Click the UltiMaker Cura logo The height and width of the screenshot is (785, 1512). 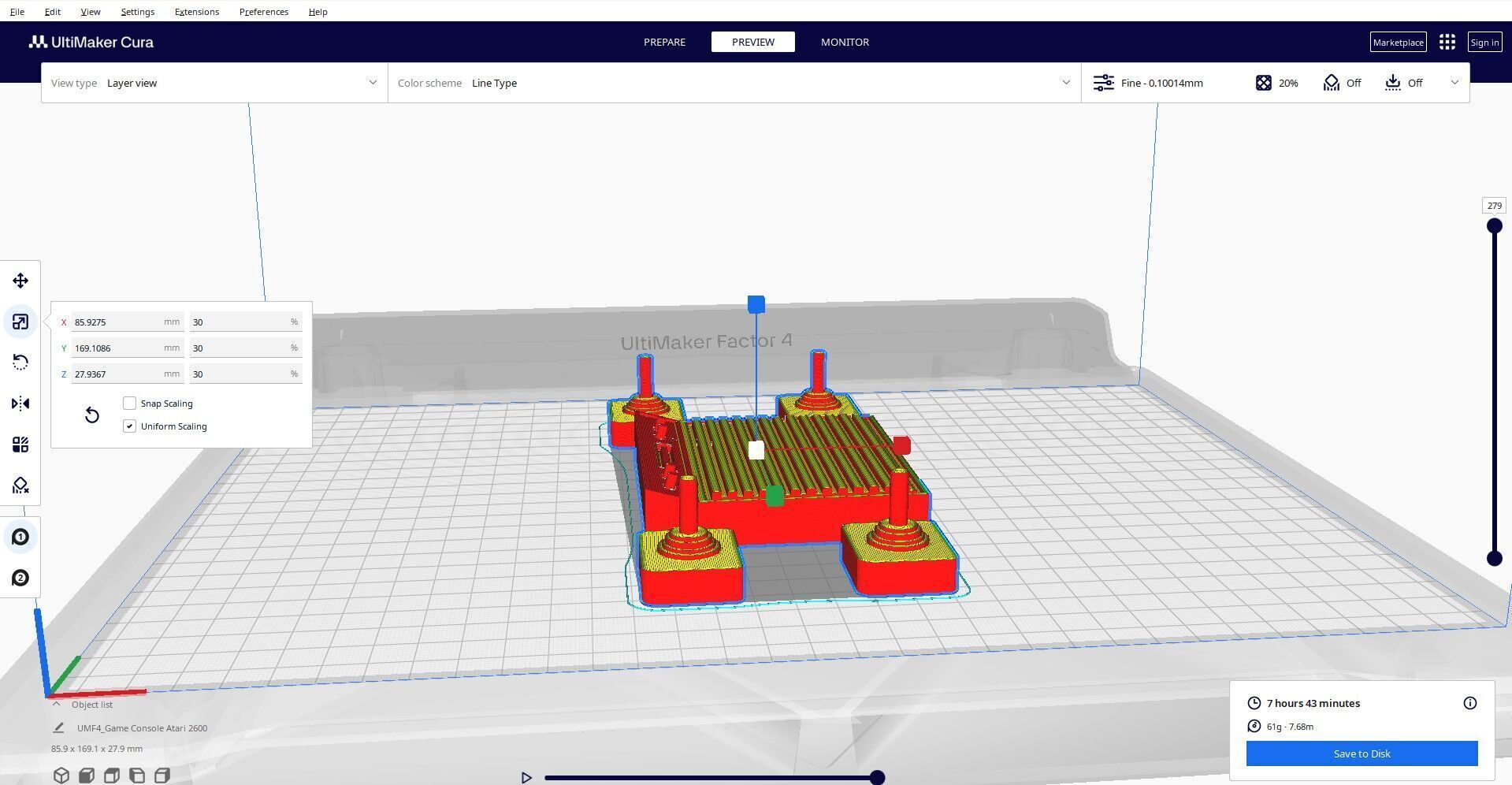pyautogui.click(x=91, y=42)
